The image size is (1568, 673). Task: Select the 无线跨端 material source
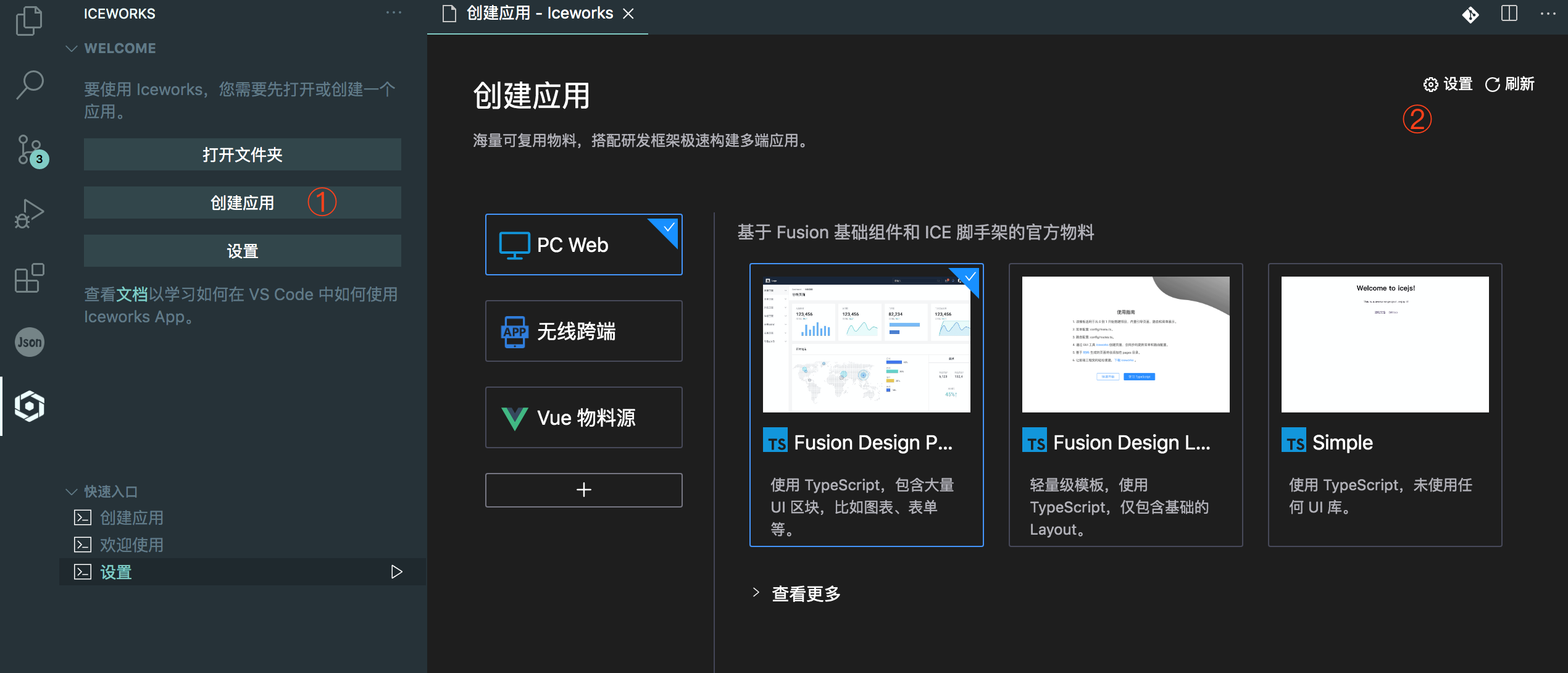(x=583, y=331)
